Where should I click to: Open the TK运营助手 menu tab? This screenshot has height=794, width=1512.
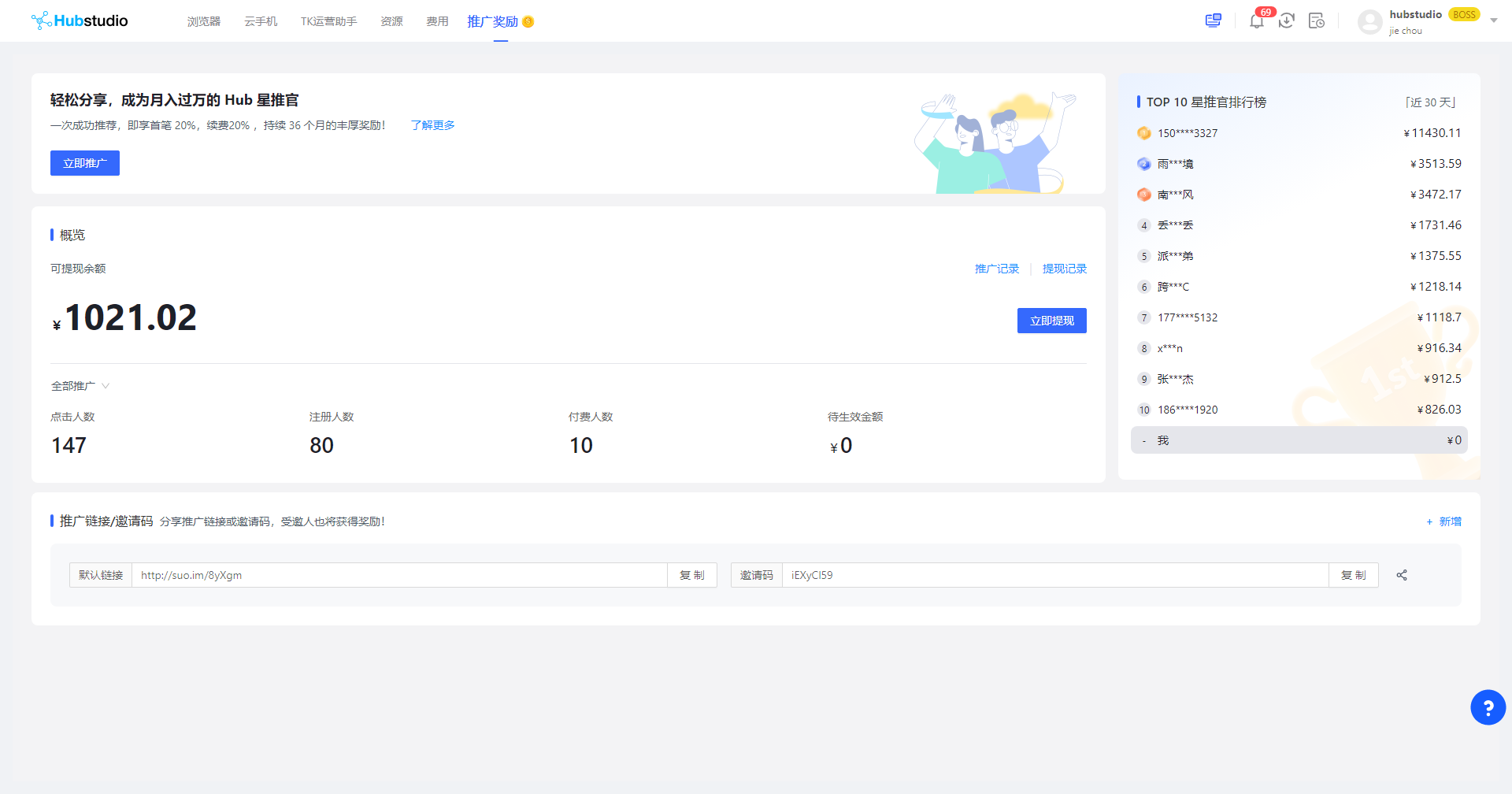(x=328, y=21)
